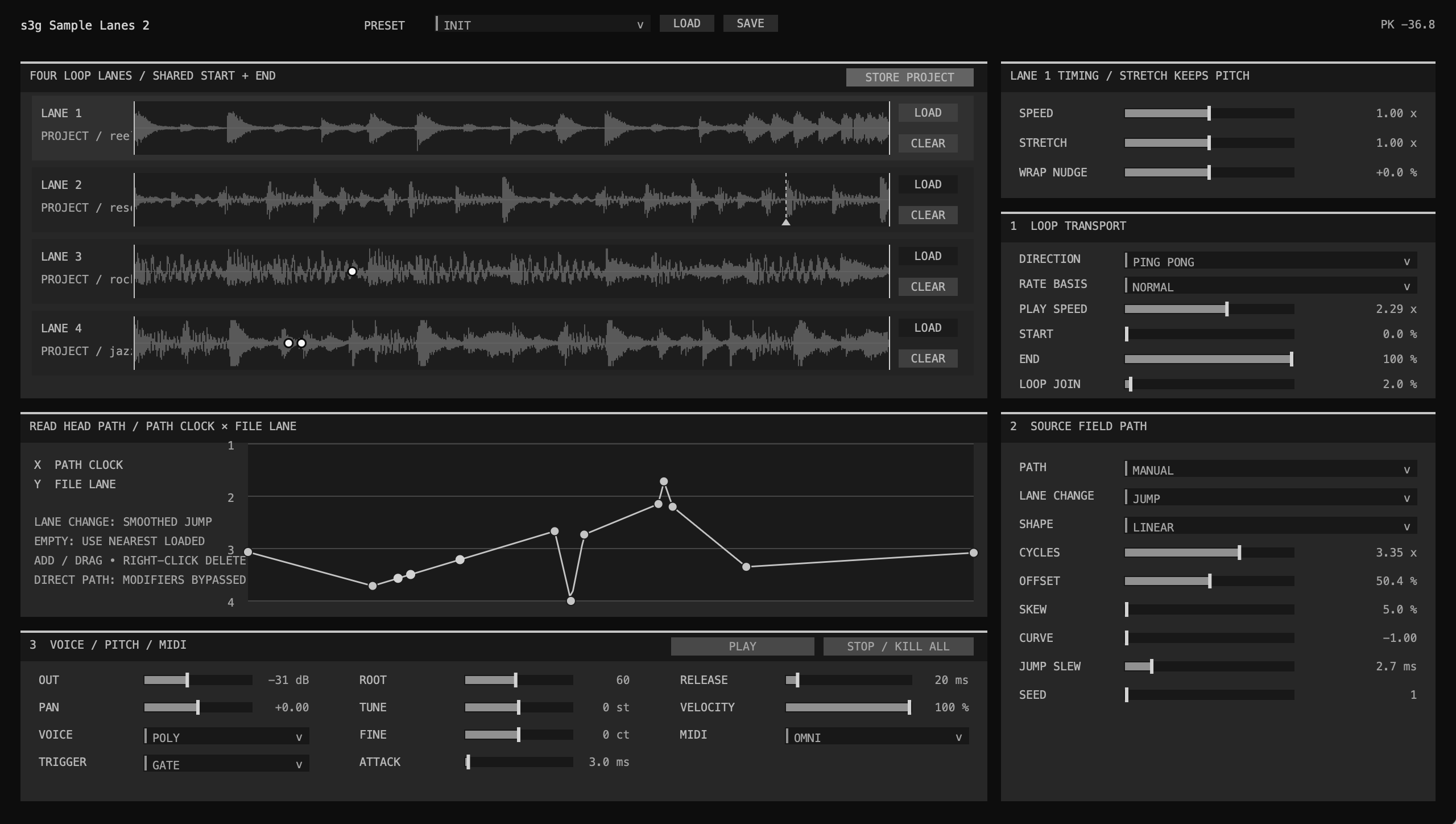Click the read head dot on Lane 3 waveform
The width and height of the screenshot is (1456, 824).
(x=352, y=271)
